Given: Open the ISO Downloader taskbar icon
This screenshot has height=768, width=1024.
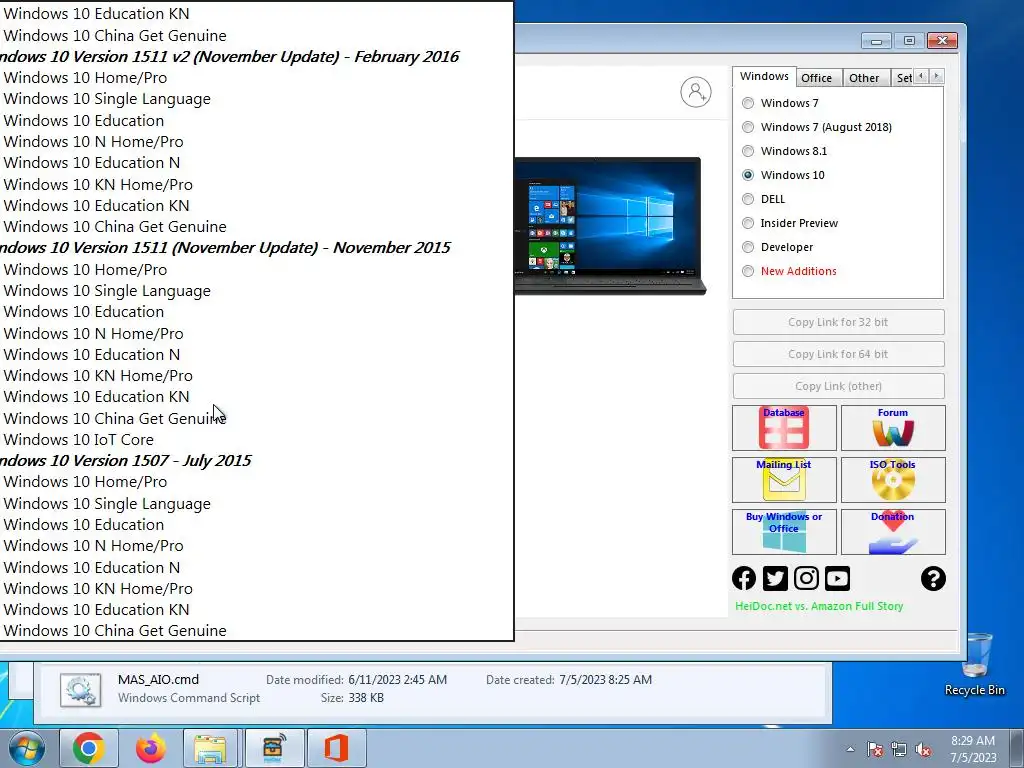Looking at the screenshot, I should (274, 748).
